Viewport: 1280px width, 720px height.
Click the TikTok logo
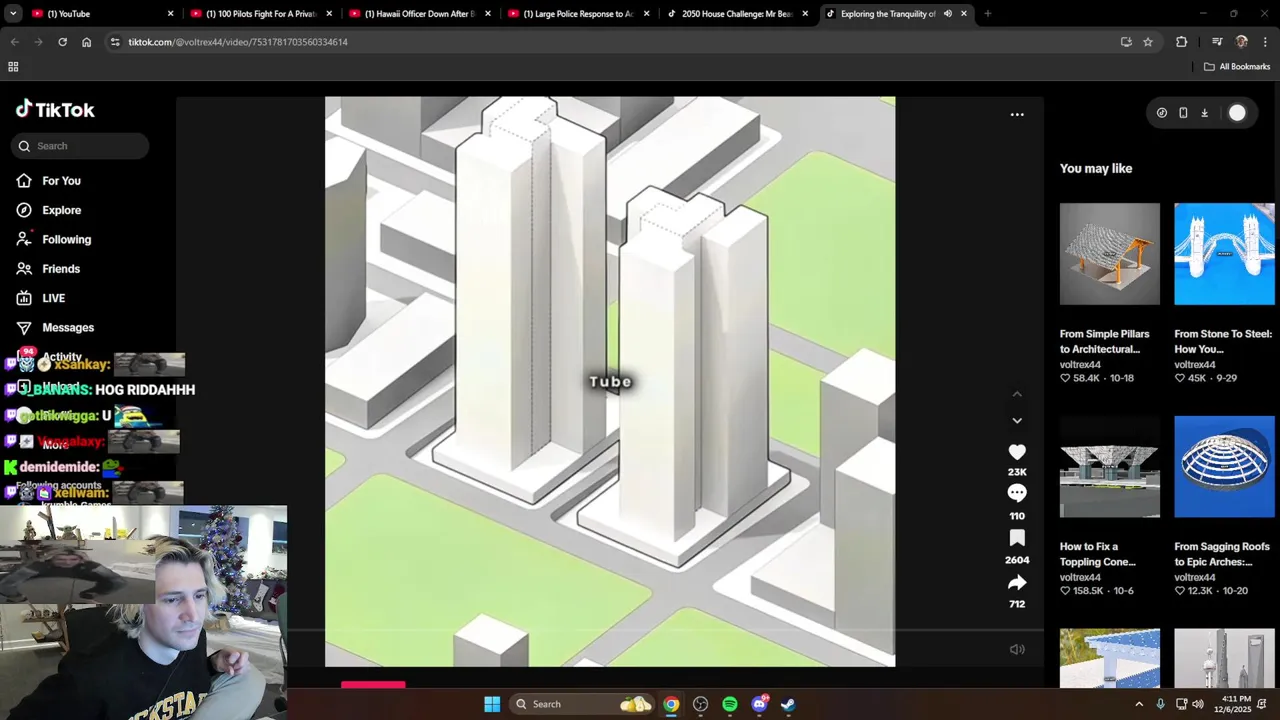pos(55,110)
